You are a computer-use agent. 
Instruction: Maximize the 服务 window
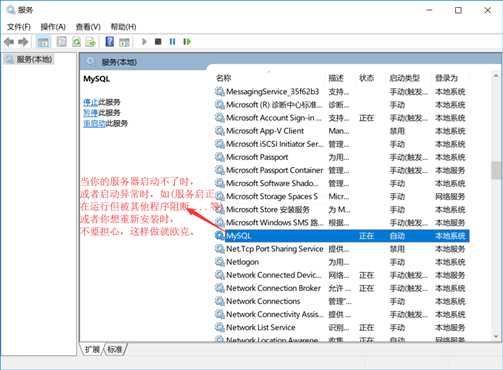(458, 10)
